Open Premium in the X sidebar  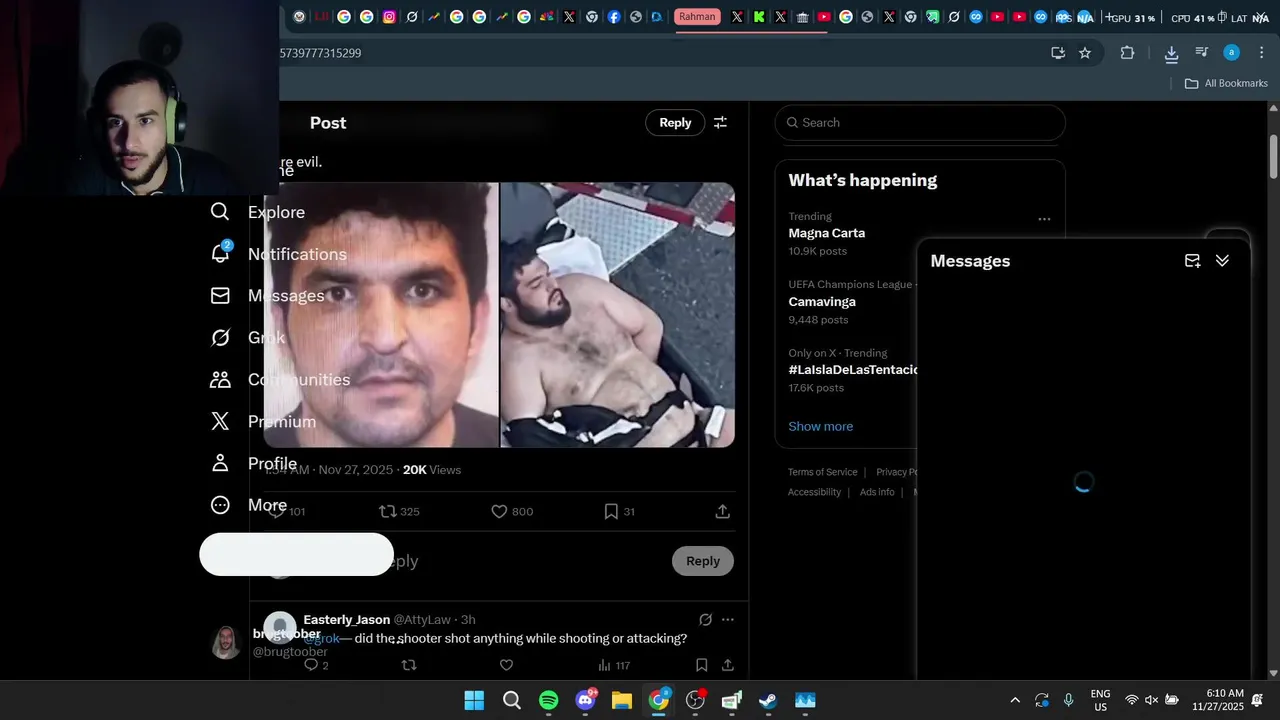tap(262, 422)
